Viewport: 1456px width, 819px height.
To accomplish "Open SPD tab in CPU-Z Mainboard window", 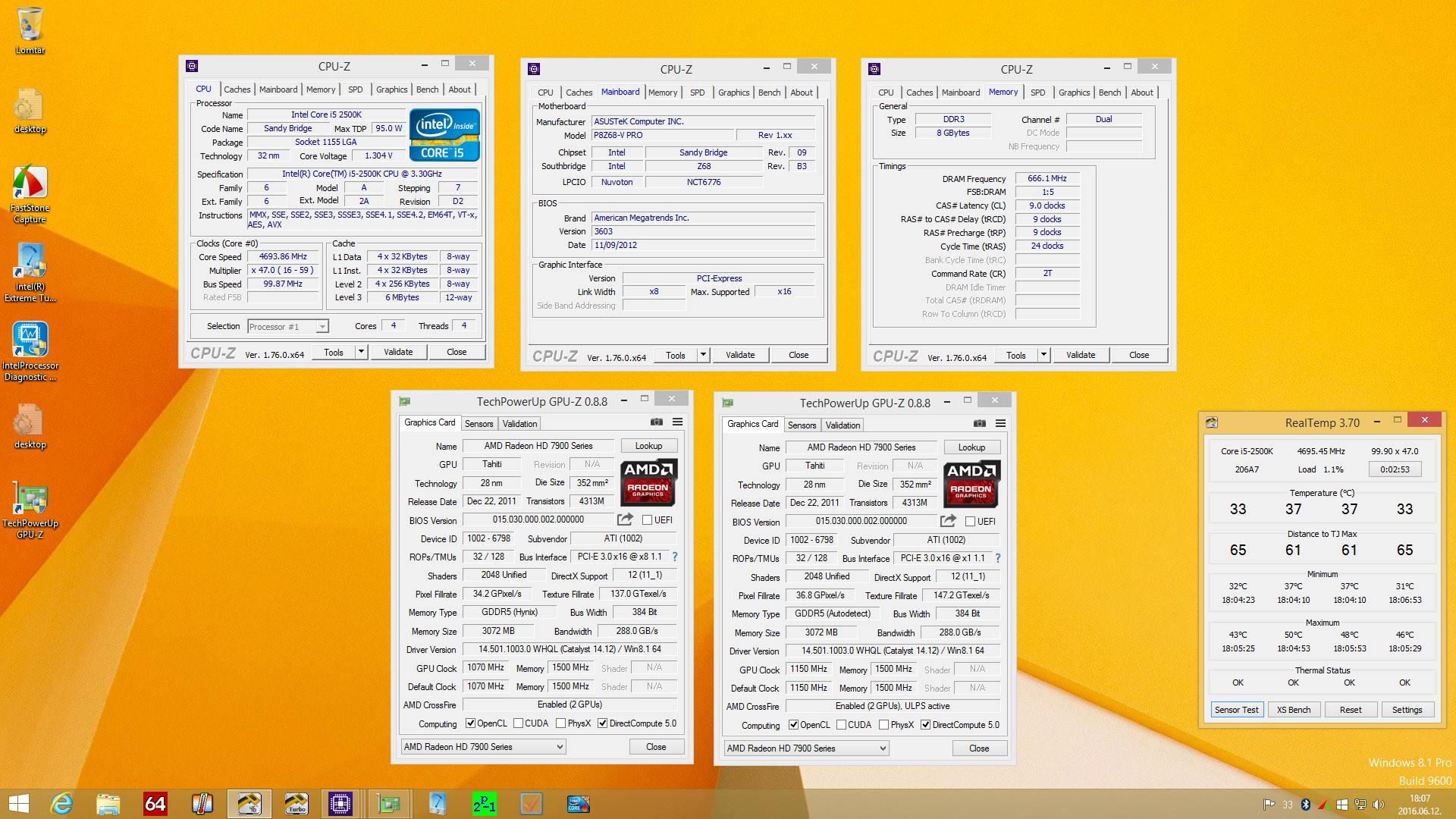I will point(698,93).
